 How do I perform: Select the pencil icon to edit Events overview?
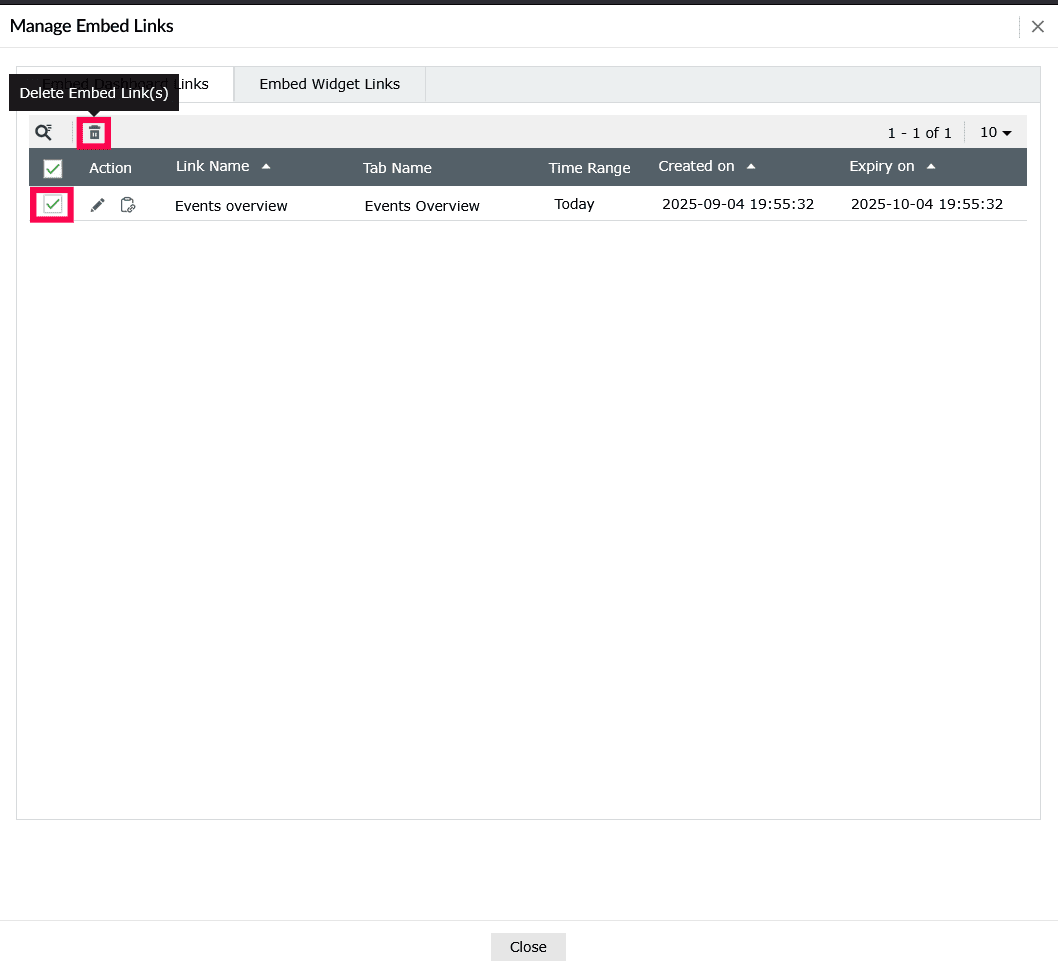click(96, 204)
